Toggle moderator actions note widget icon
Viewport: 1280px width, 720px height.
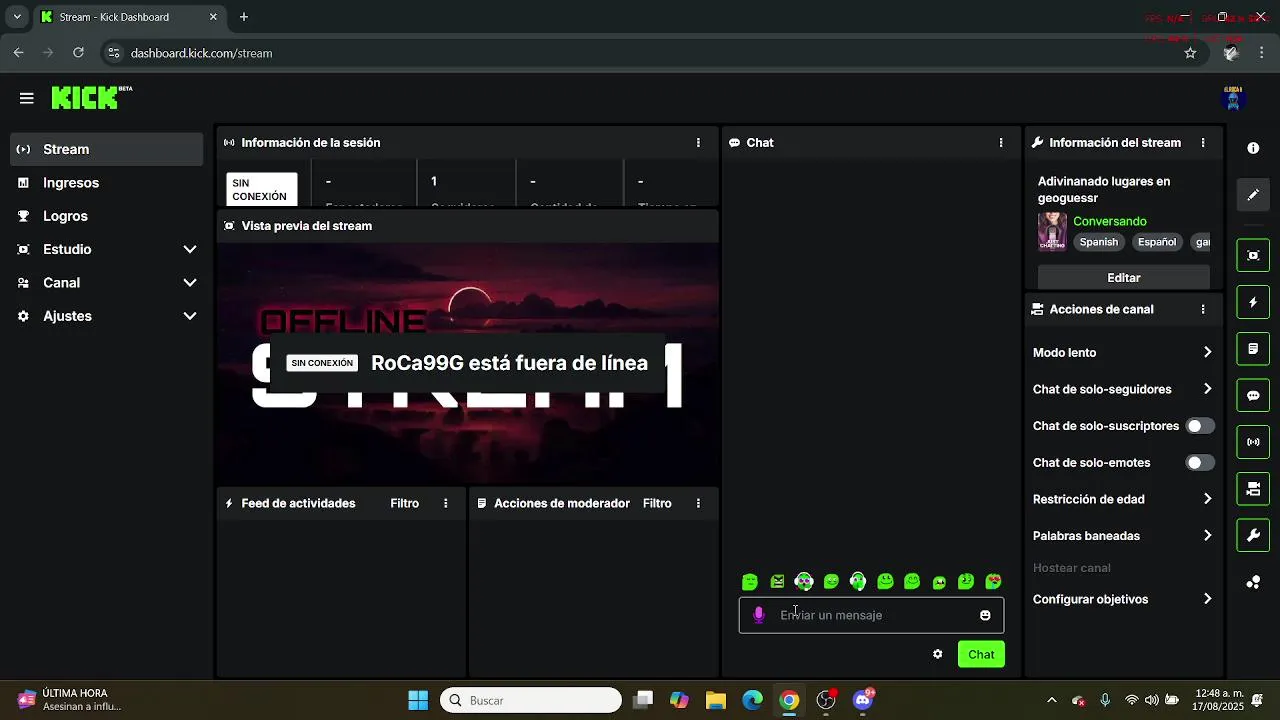coord(1253,349)
